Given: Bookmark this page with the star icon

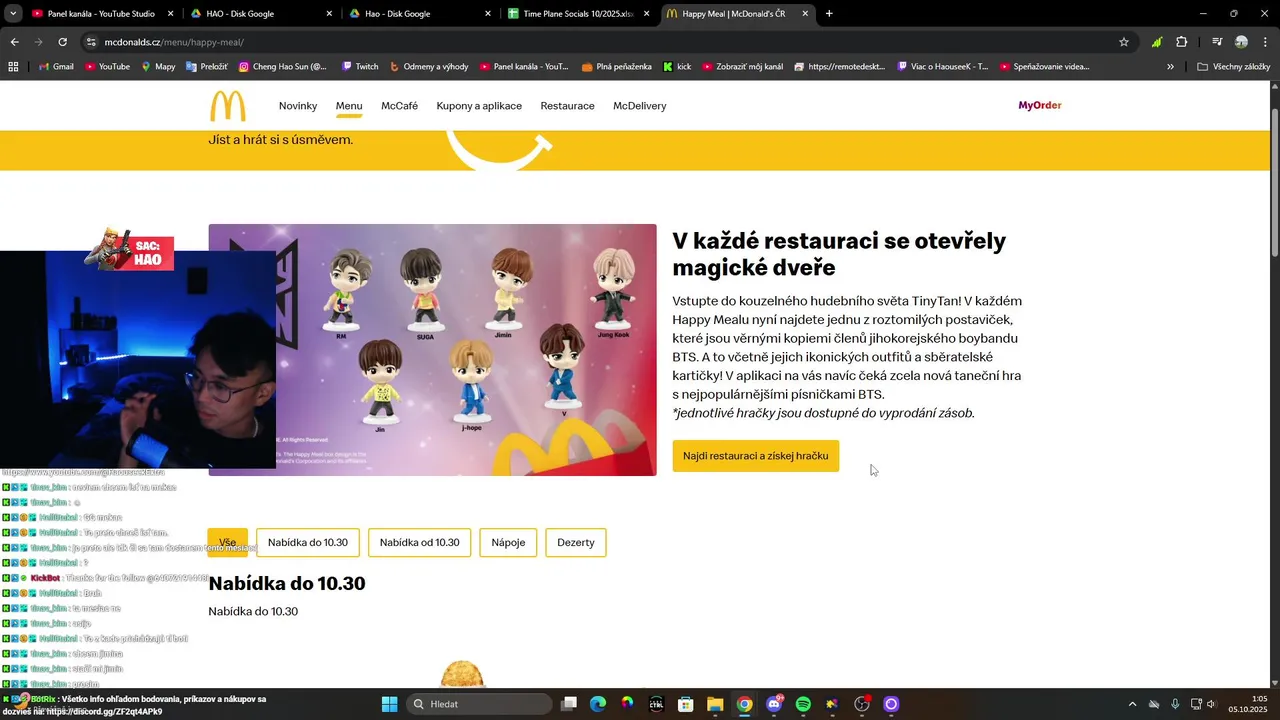Looking at the screenshot, I should pos(1124,42).
